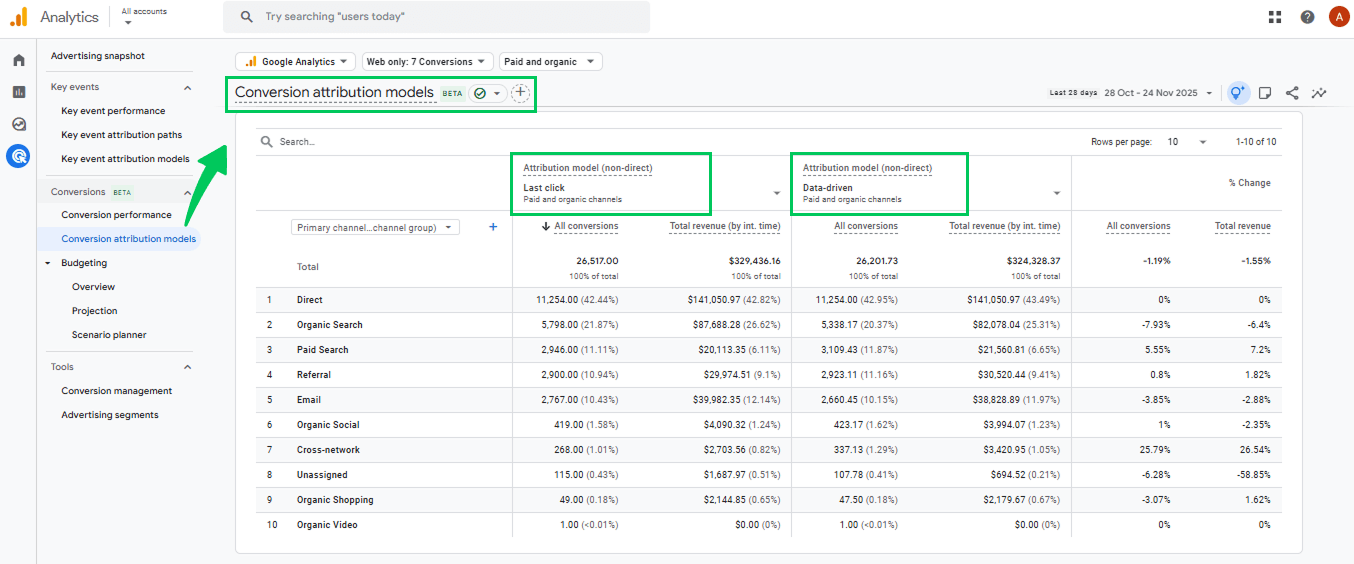Click the add comparison plus icon by title
The image size is (1354, 564).
pos(520,93)
